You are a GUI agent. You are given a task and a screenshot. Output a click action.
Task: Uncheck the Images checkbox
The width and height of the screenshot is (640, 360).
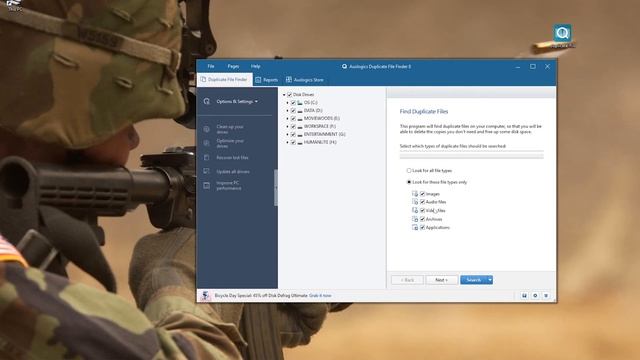422,193
